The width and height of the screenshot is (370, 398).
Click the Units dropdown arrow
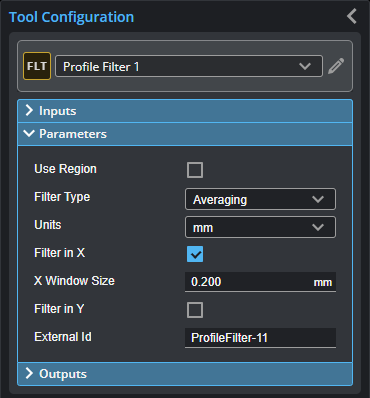[318, 227]
